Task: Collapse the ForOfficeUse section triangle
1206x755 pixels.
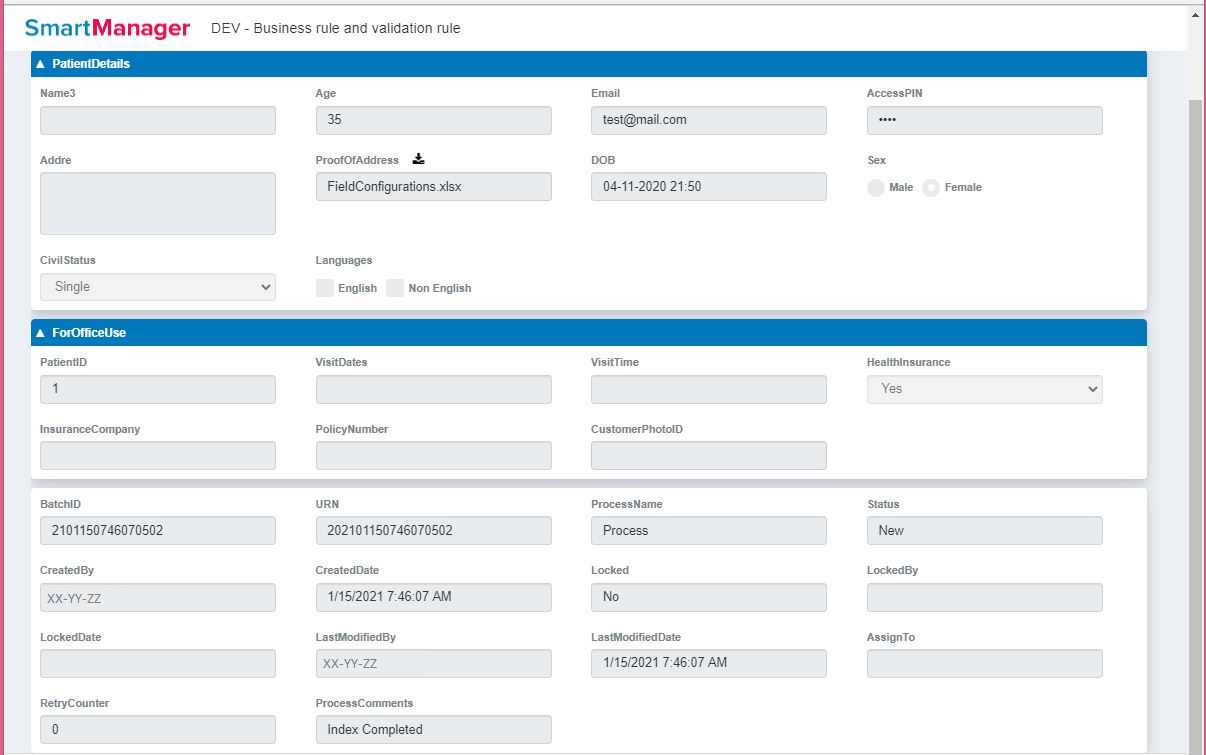Action: point(41,333)
